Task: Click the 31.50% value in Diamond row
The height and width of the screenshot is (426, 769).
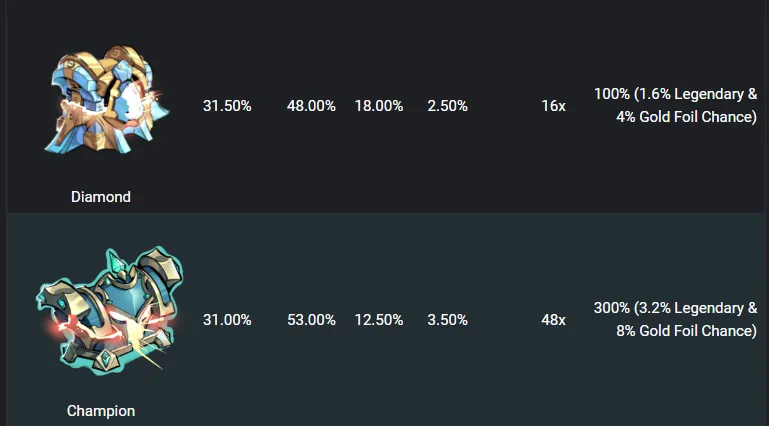Action: [x=227, y=106]
